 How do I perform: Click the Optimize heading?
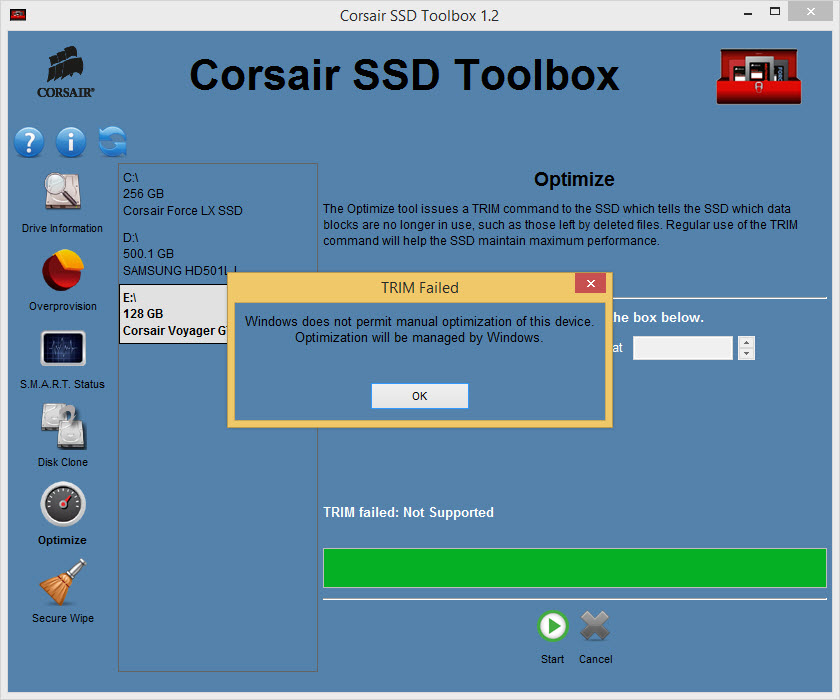pos(574,179)
